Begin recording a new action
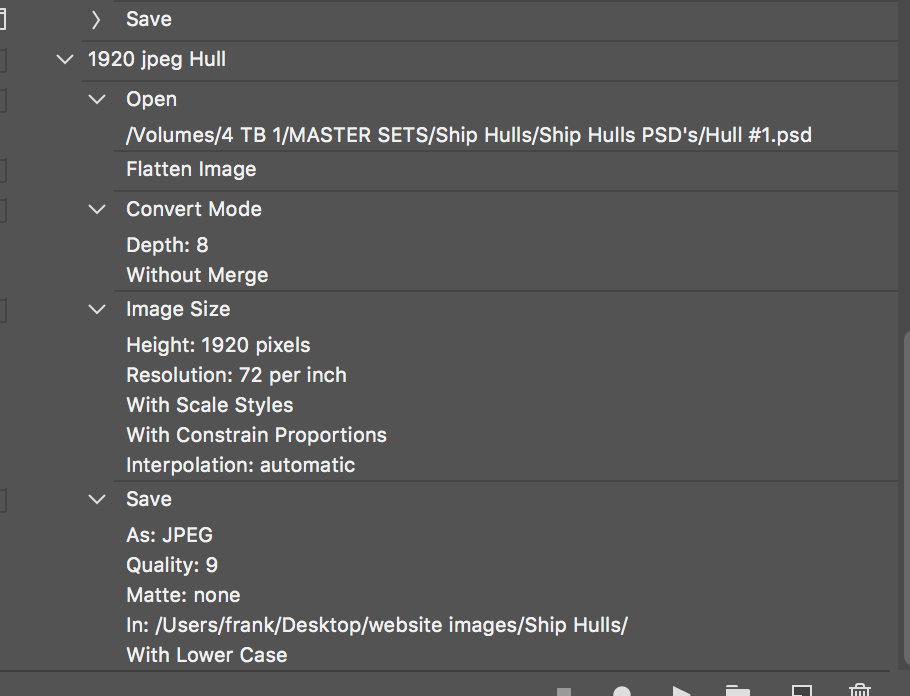This screenshot has height=696, width=910. click(x=622, y=691)
